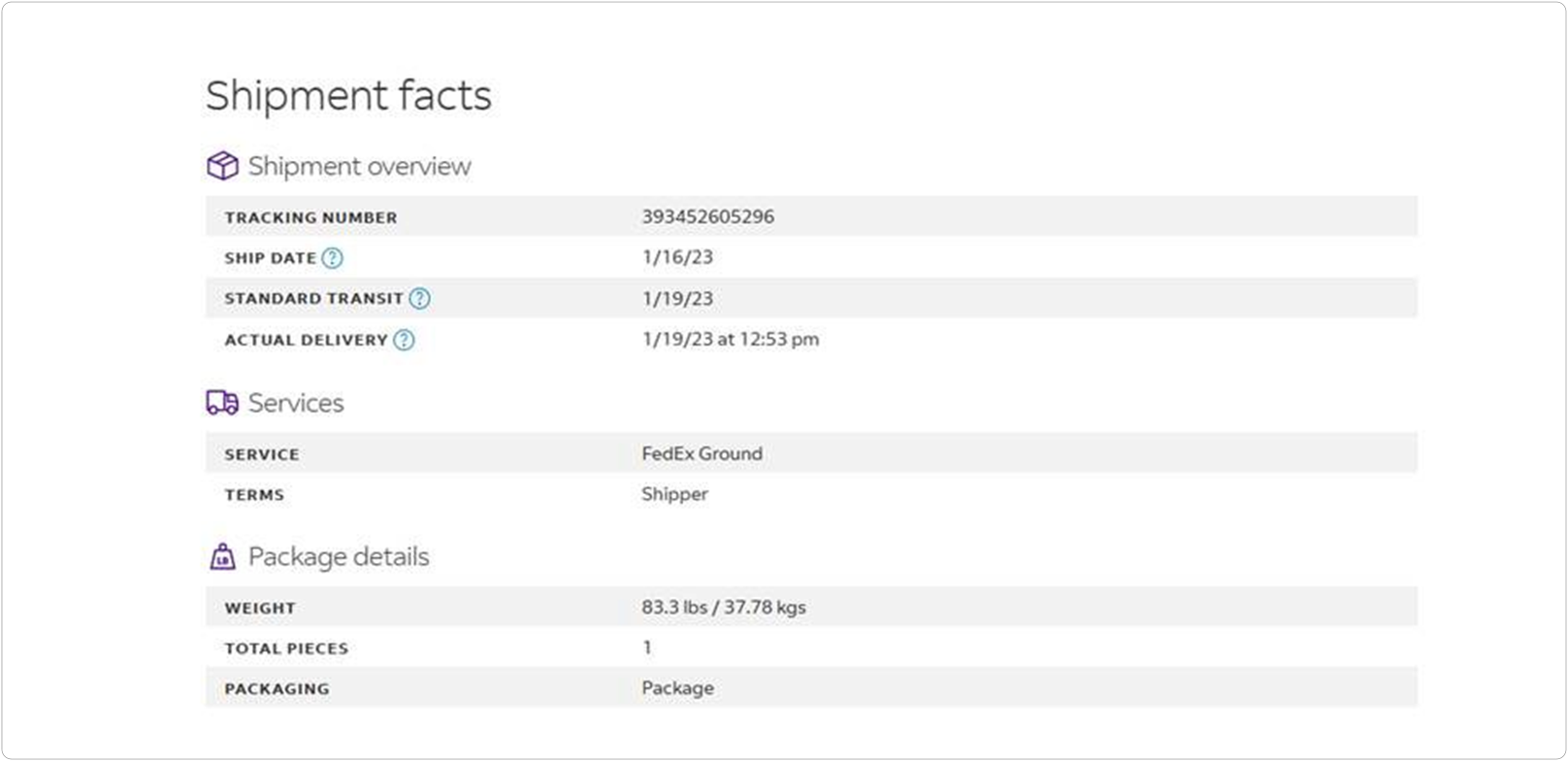Click the Packaging value Package

click(677, 688)
